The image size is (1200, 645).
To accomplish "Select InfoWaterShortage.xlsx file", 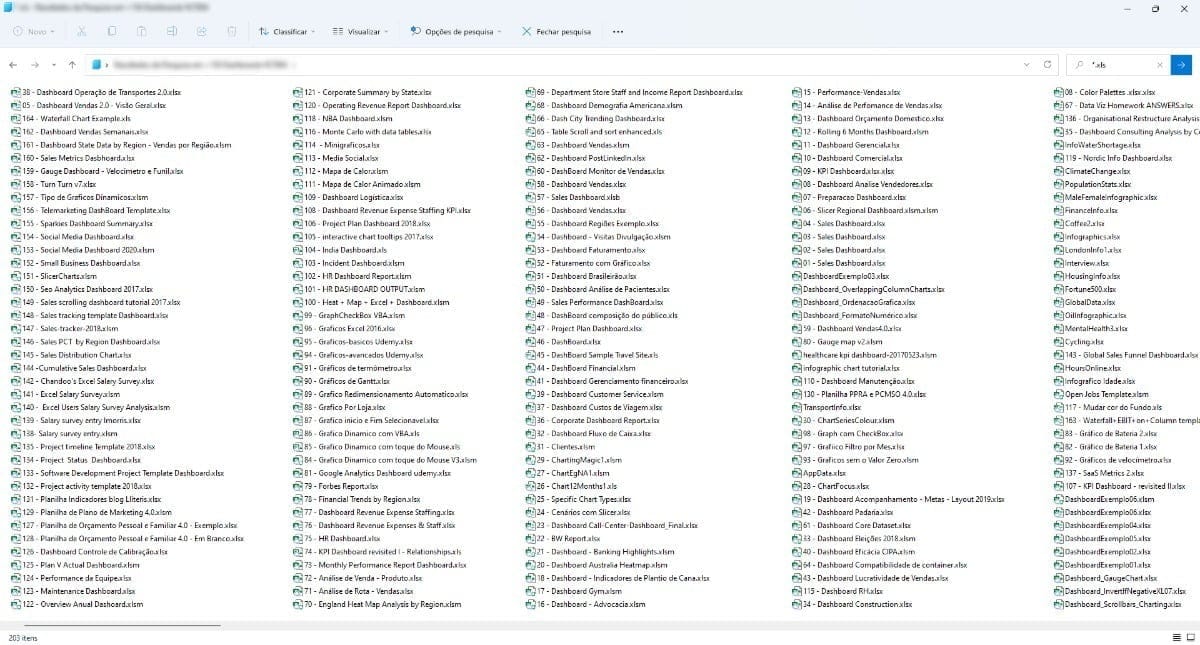I will pos(1096,145).
